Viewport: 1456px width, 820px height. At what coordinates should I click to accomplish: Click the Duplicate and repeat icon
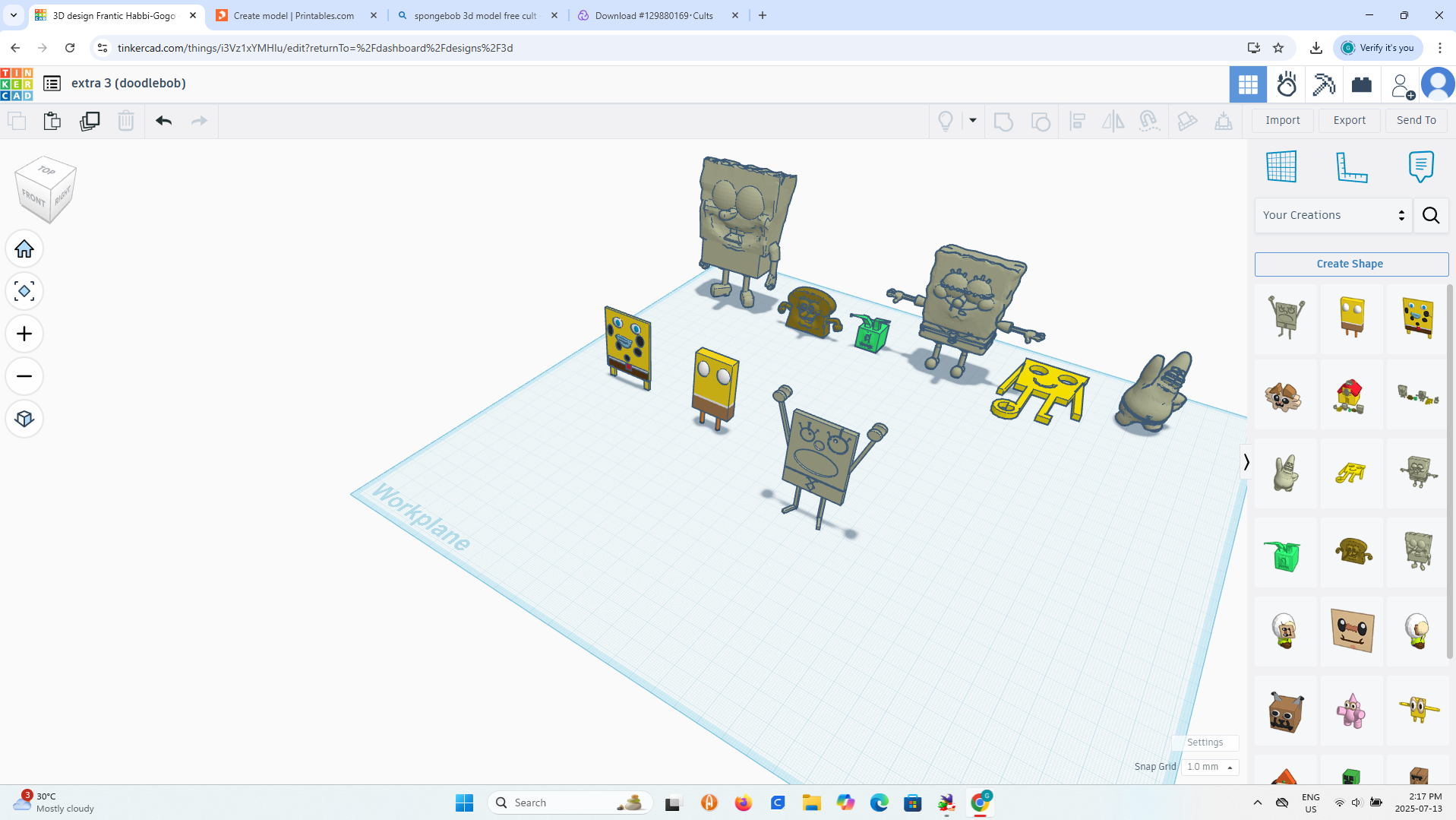click(x=90, y=121)
